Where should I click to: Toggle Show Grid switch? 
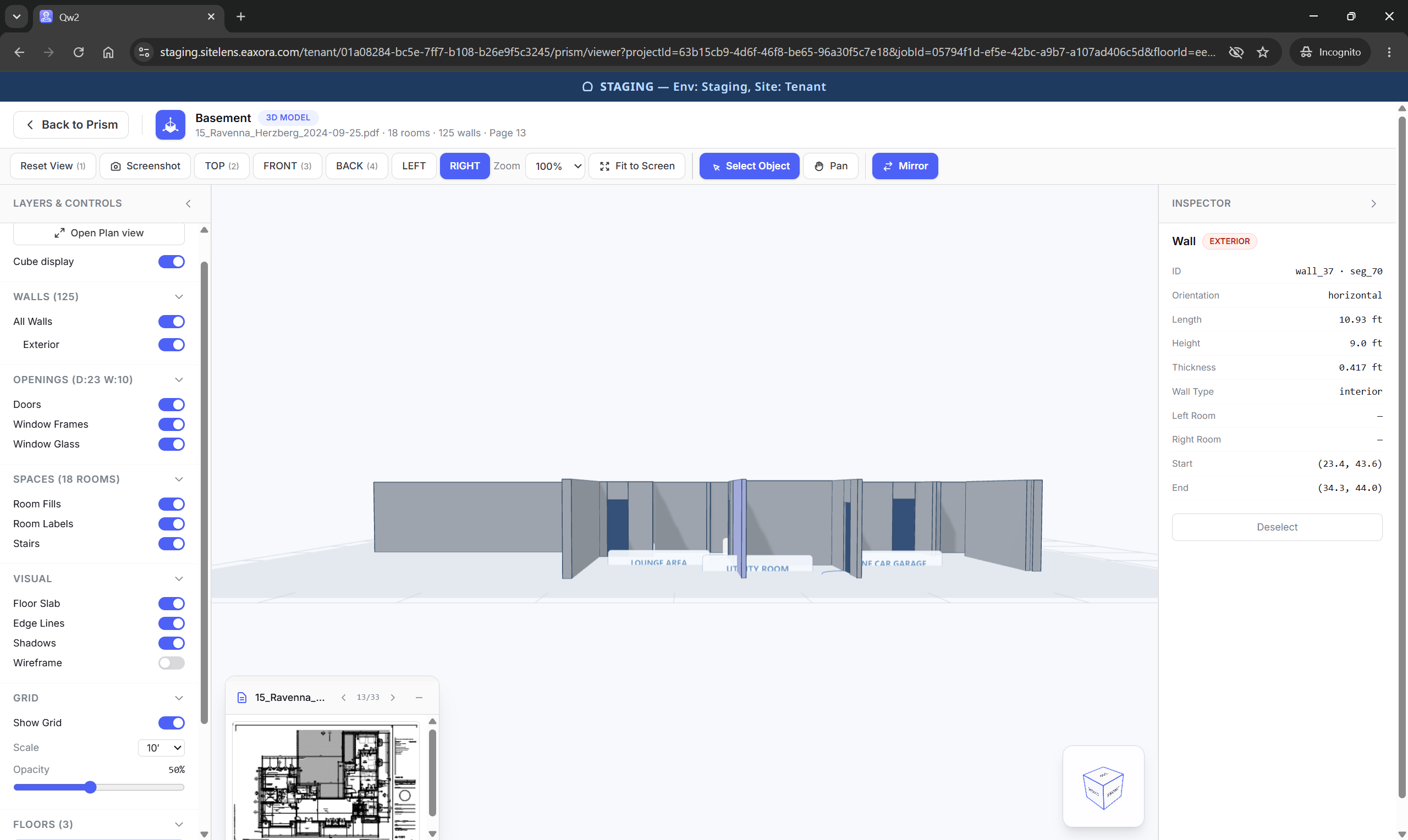click(x=172, y=723)
